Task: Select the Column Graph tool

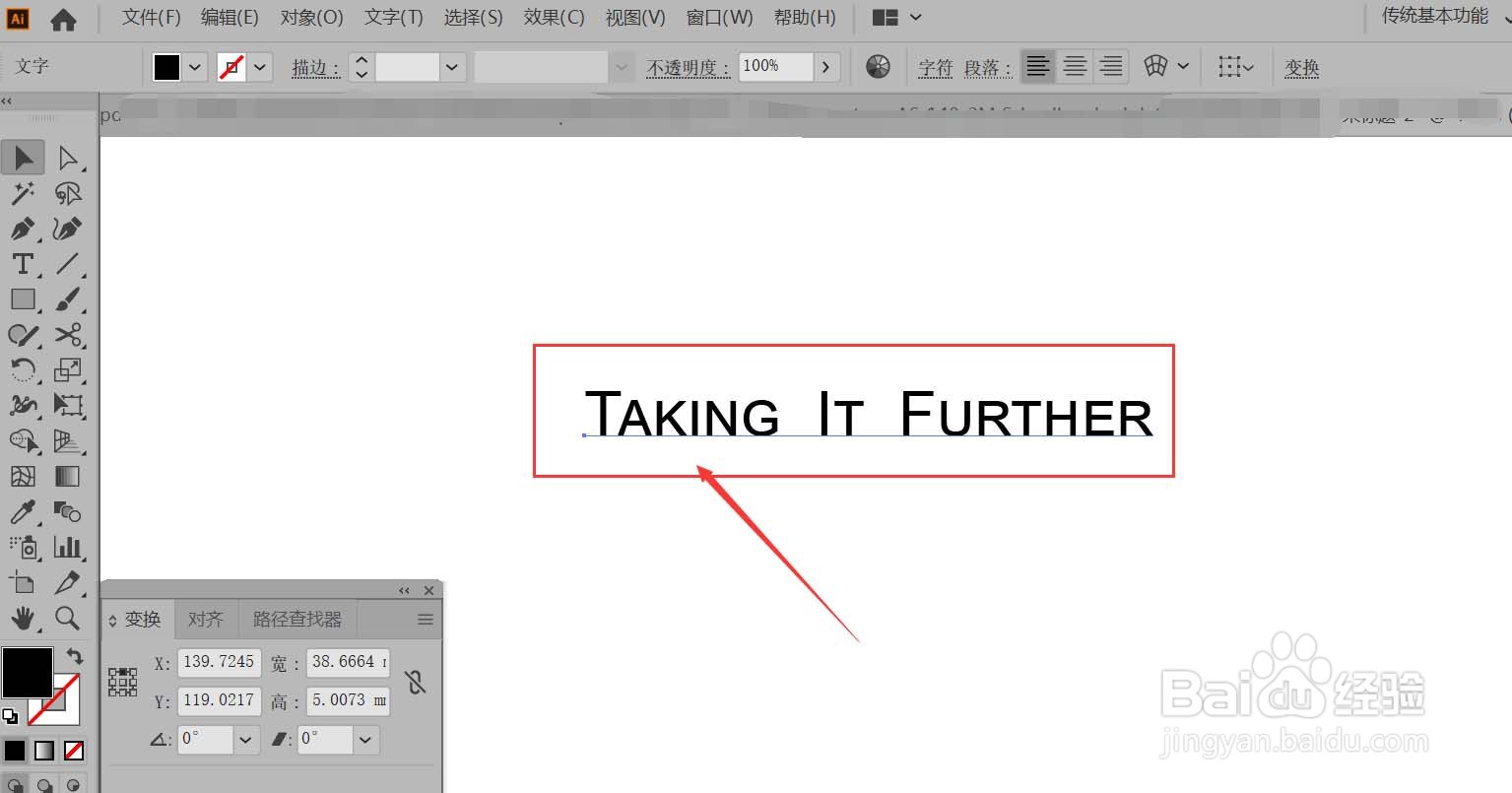Action: pos(68,548)
